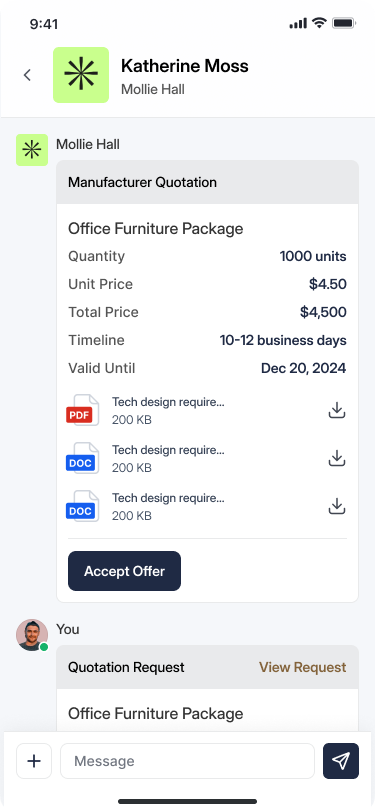Tap your profile photo avatar
The width and height of the screenshot is (375, 812).
[x=32, y=635]
